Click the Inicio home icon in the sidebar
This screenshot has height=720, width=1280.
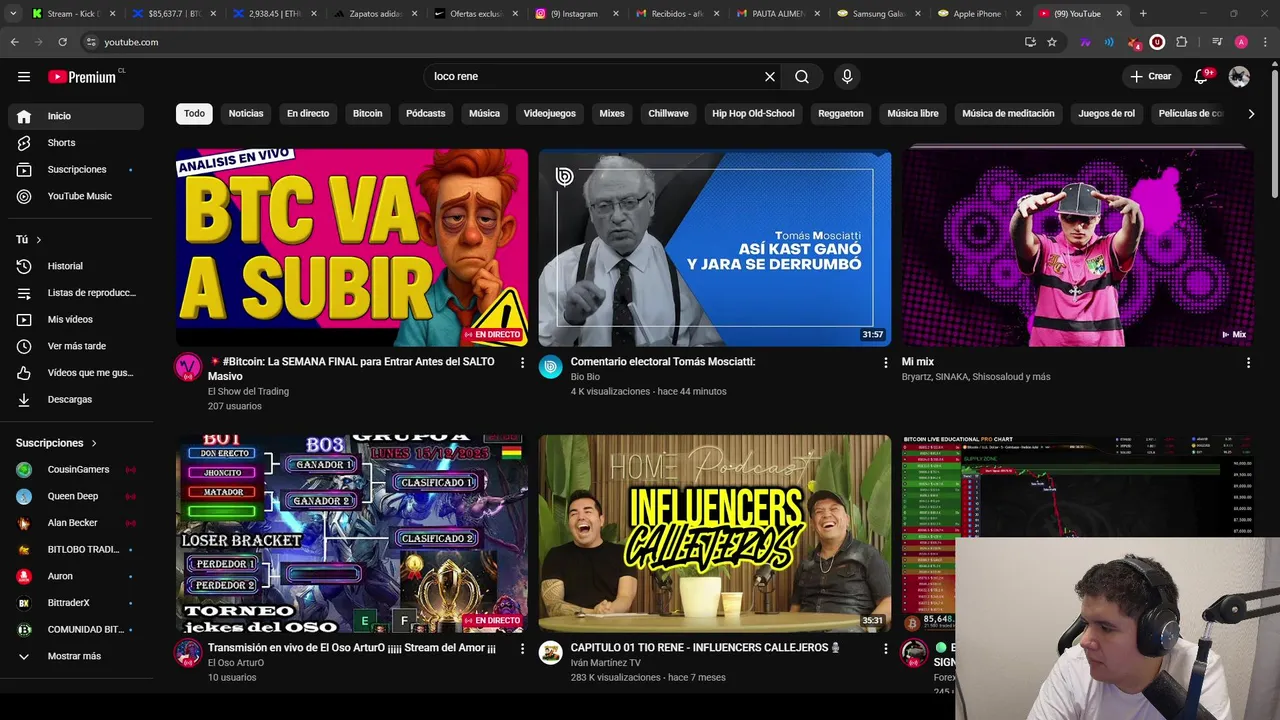[x=24, y=116]
